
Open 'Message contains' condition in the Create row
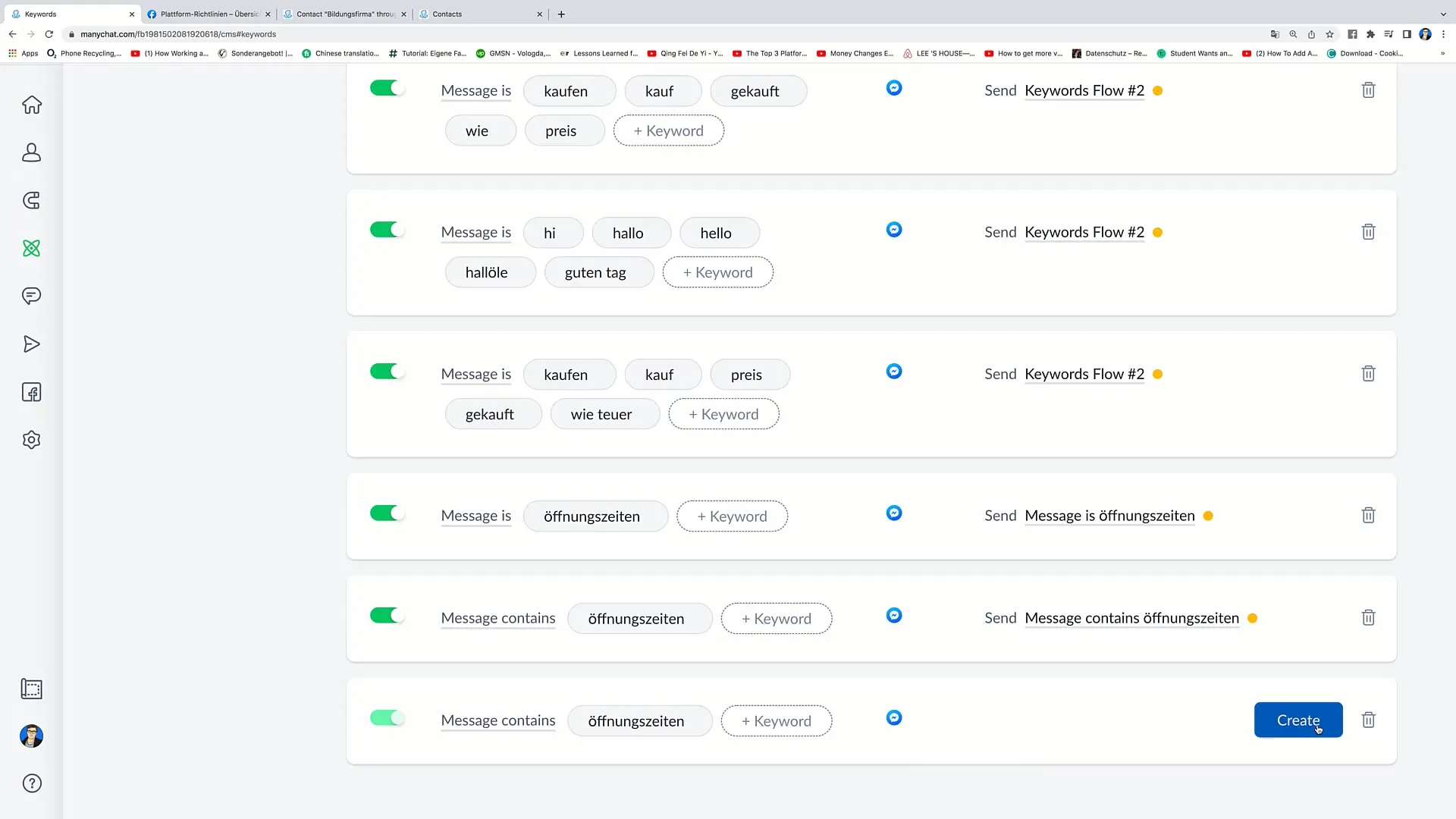tap(498, 721)
